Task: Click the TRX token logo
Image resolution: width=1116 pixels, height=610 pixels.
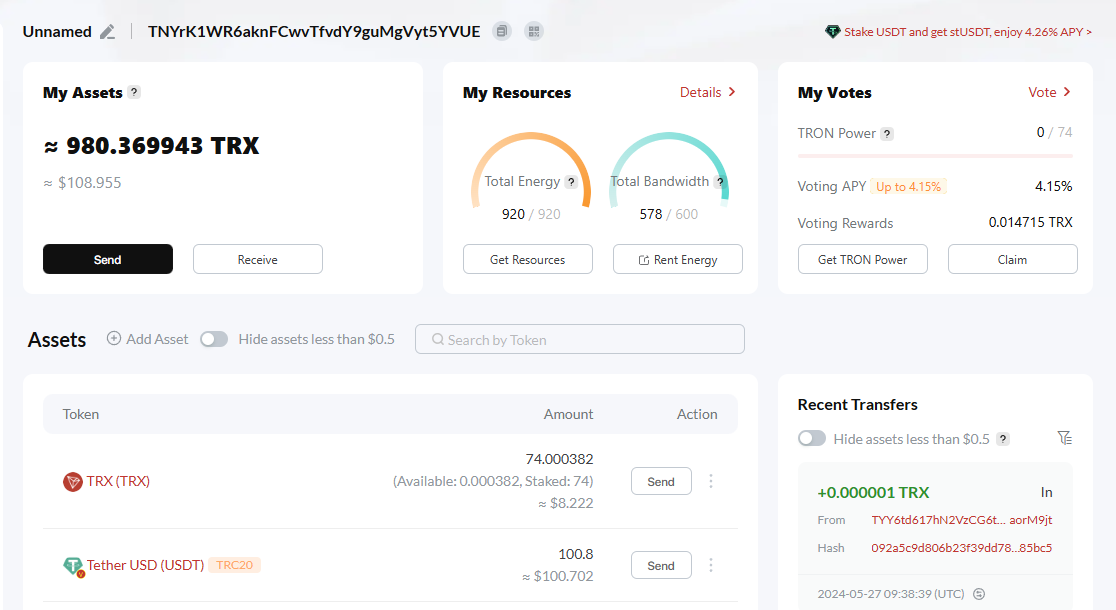Action: tap(73, 482)
